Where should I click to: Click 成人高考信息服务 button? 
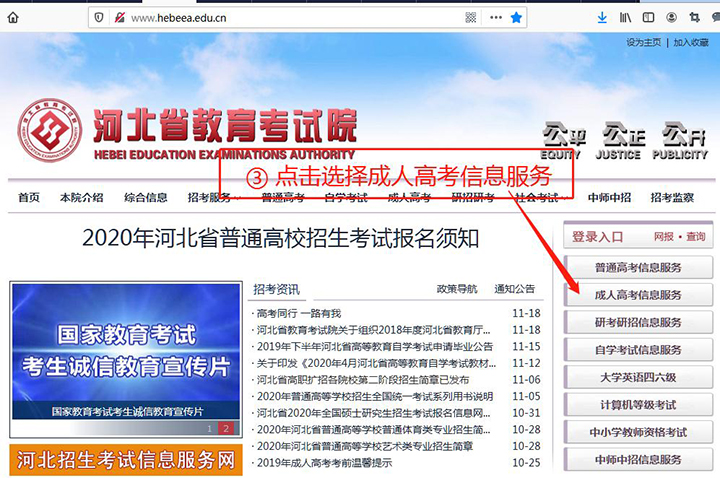click(638, 295)
